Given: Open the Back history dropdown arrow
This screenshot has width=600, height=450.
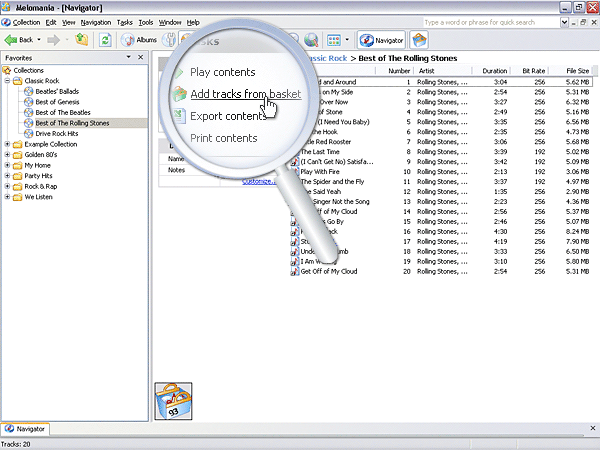Looking at the screenshot, I should tap(39, 40).
